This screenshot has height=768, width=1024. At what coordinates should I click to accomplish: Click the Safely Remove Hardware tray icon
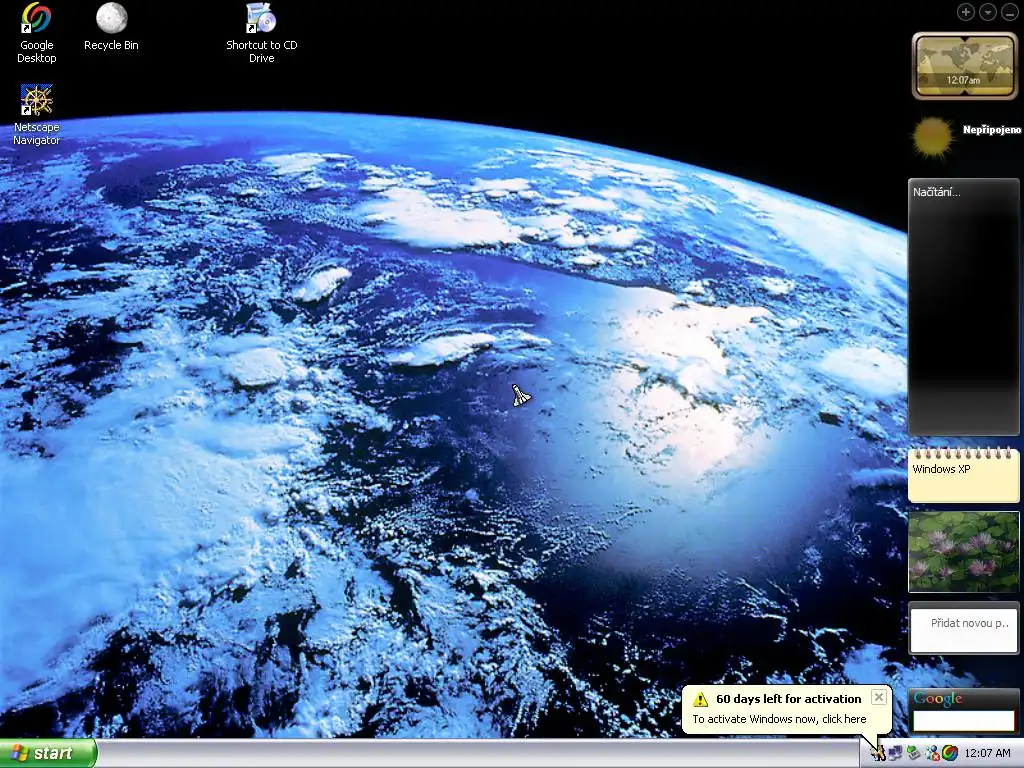914,754
